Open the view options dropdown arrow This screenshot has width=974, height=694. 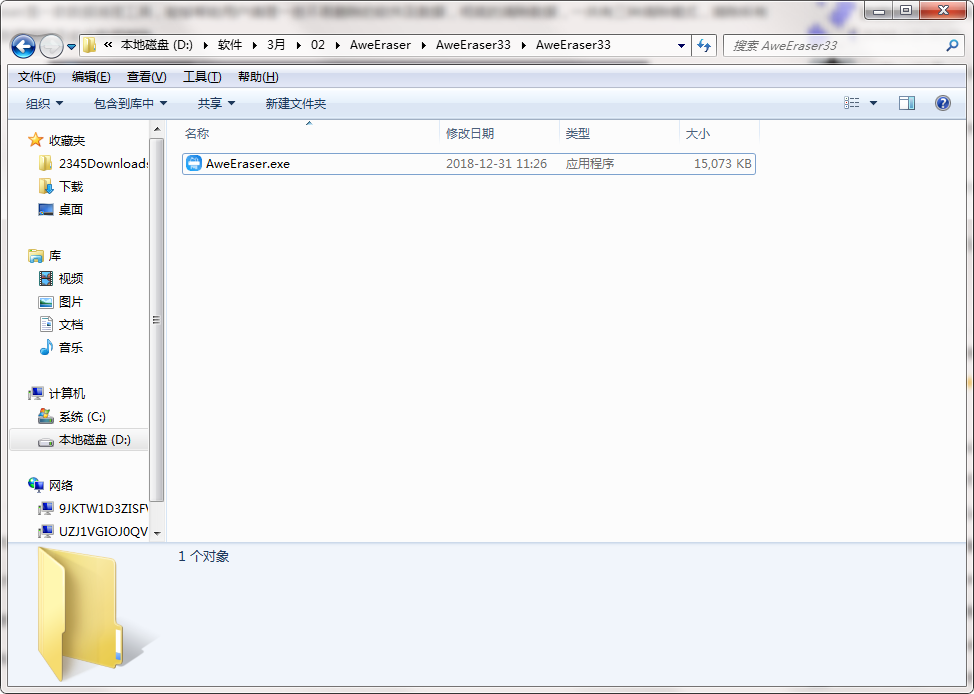[x=873, y=103]
